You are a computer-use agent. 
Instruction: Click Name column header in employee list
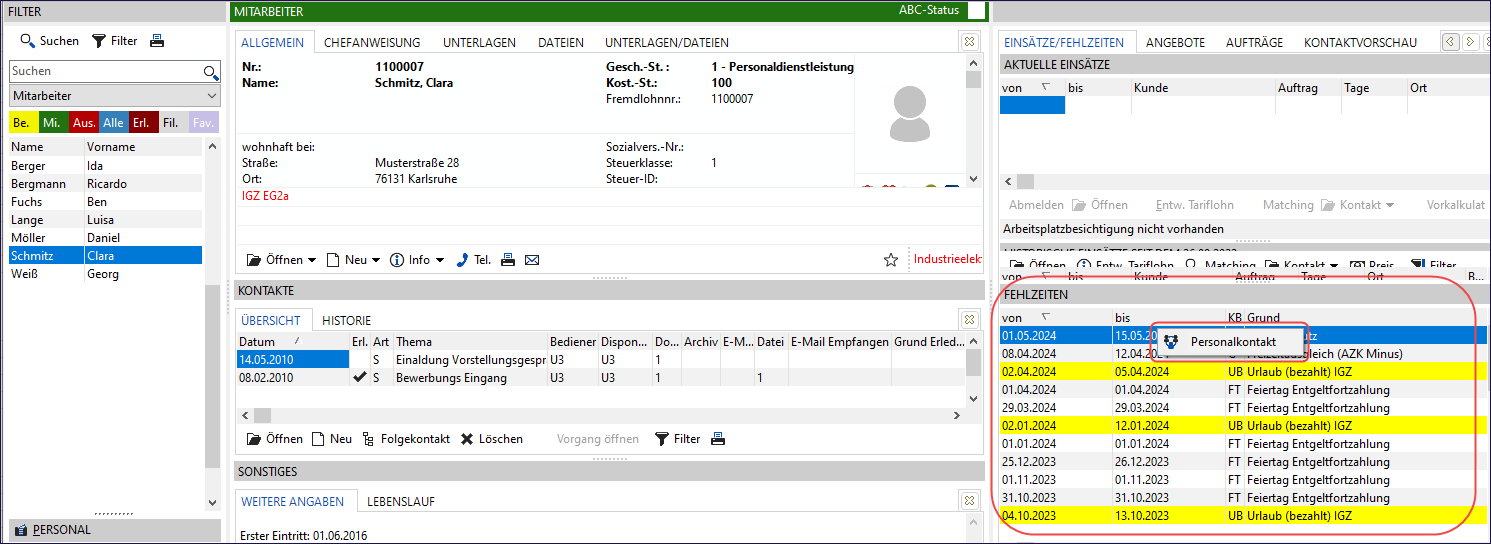coord(46,147)
